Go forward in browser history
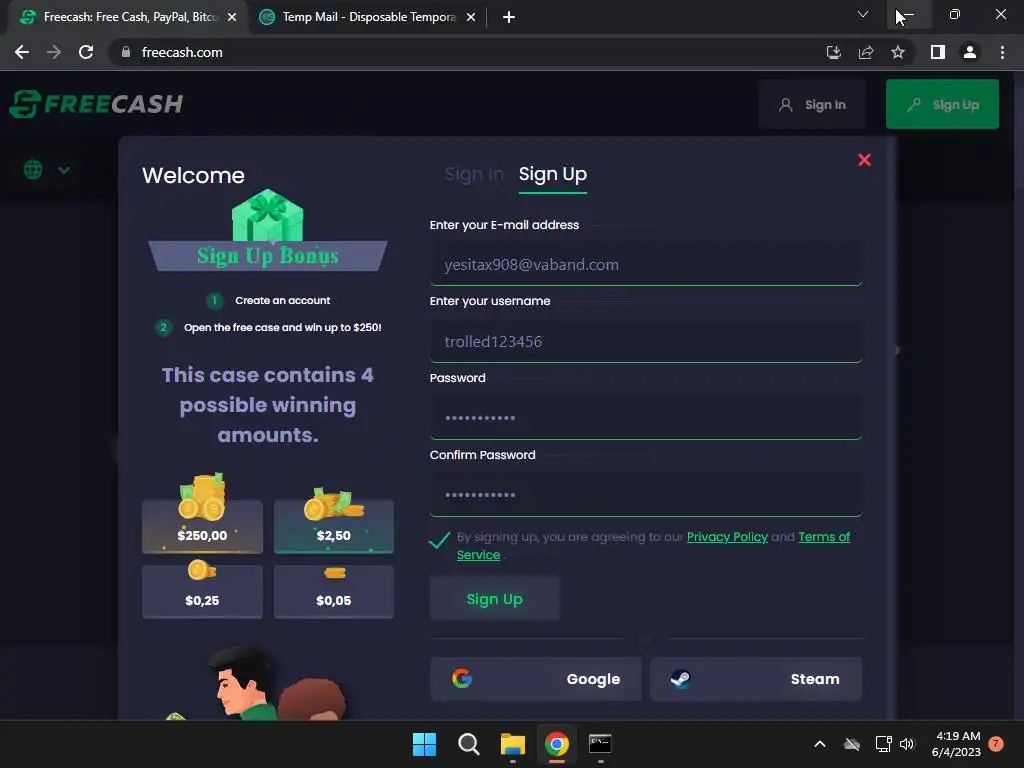This screenshot has height=768, width=1024. coord(54,52)
